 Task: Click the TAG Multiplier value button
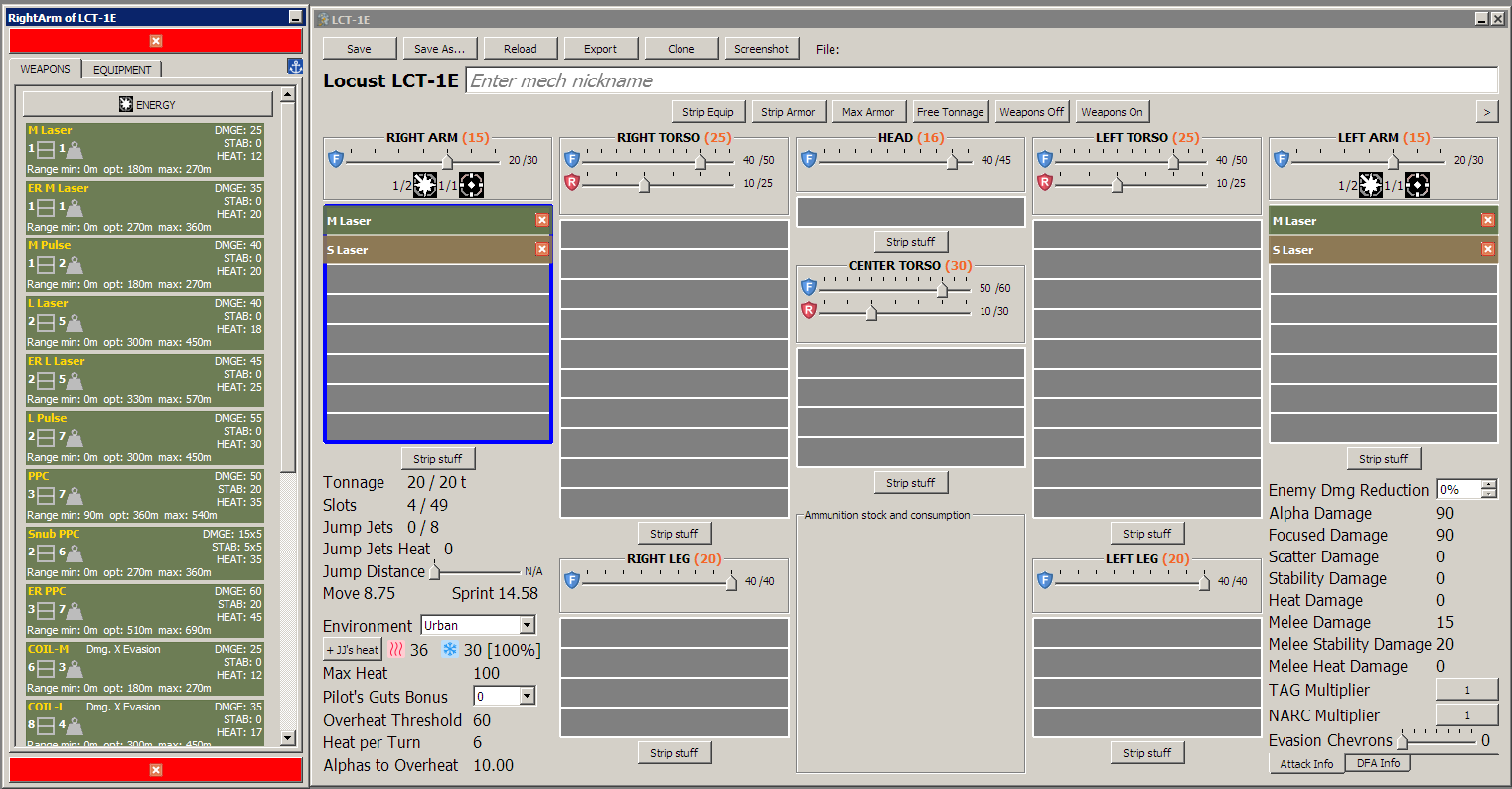click(1467, 690)
